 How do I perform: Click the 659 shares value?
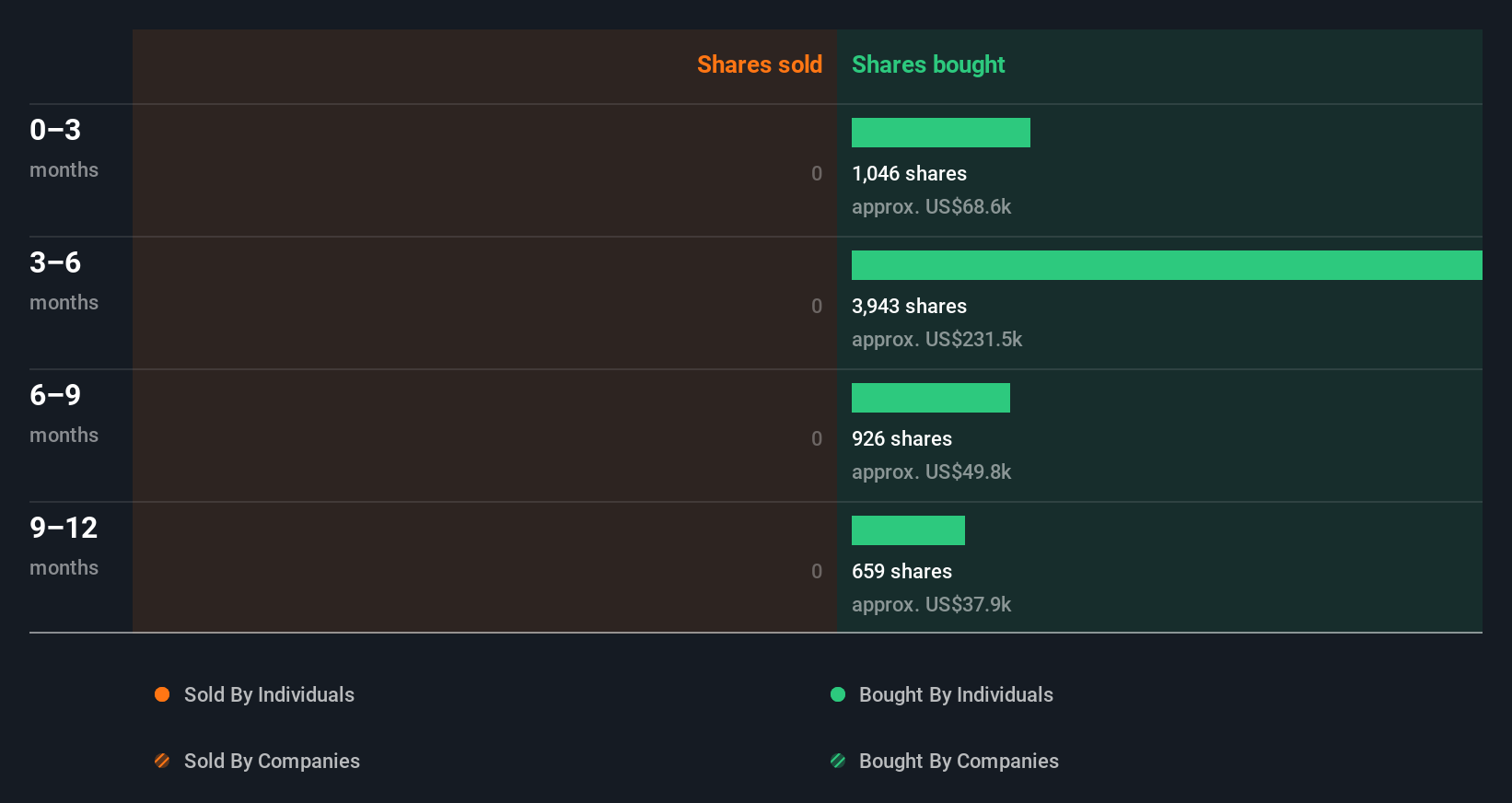(901, 571)
